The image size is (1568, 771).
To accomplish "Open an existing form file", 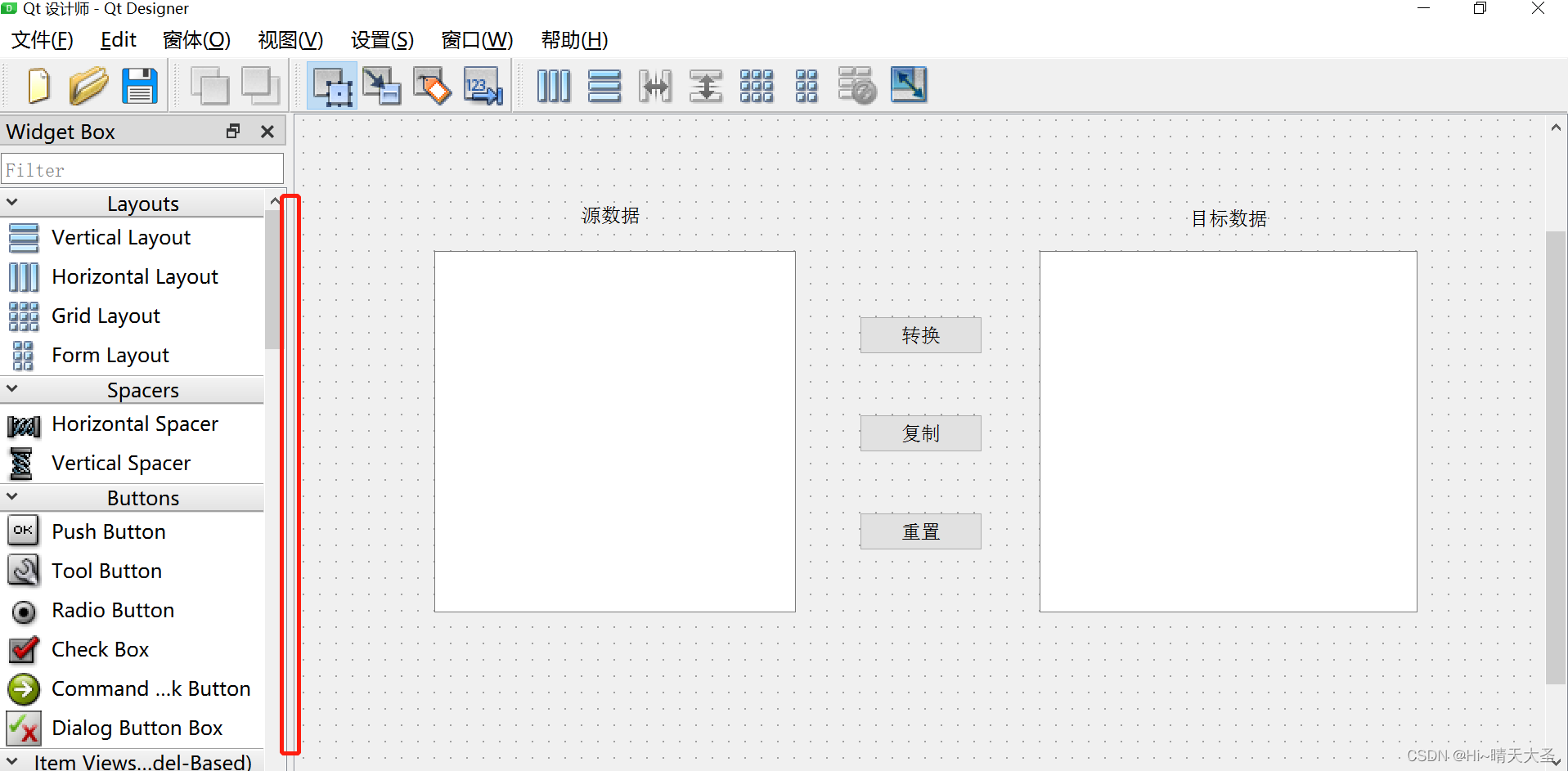I will click(x=88, y=85).
